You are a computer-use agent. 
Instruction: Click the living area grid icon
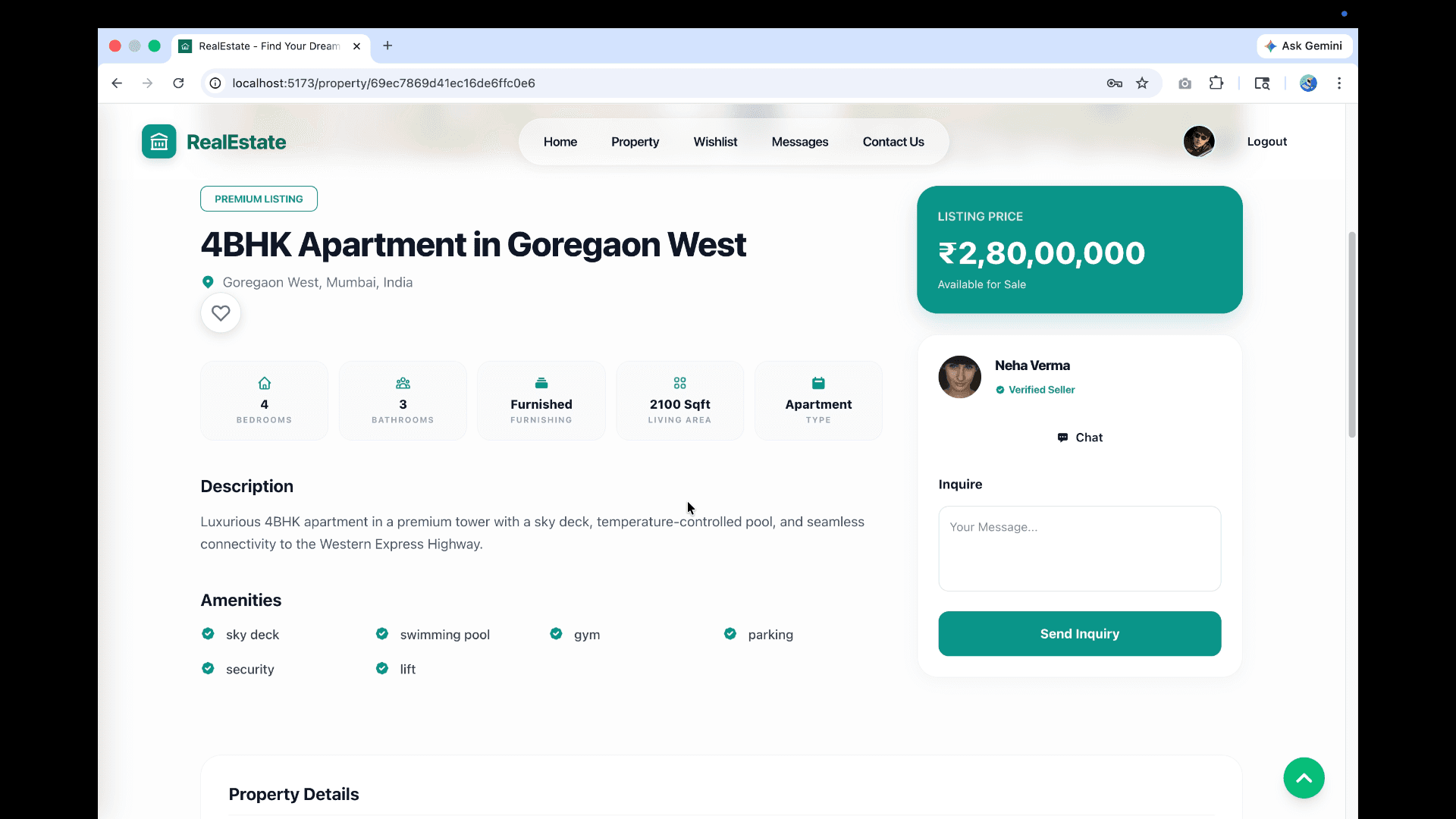[x=679, y=383]
